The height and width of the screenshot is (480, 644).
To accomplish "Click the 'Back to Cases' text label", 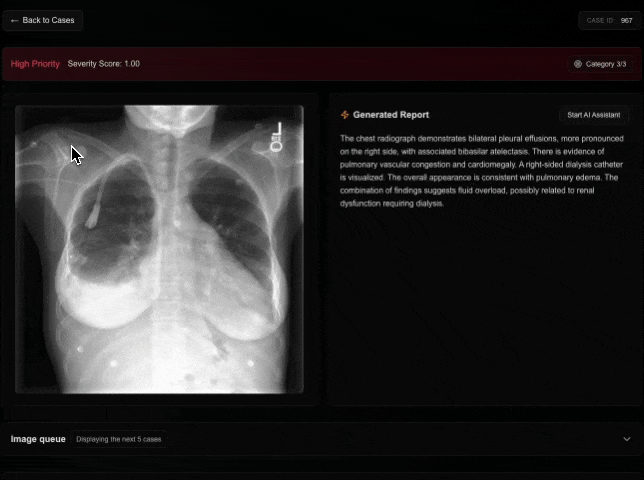I will [x=48, y=20].
